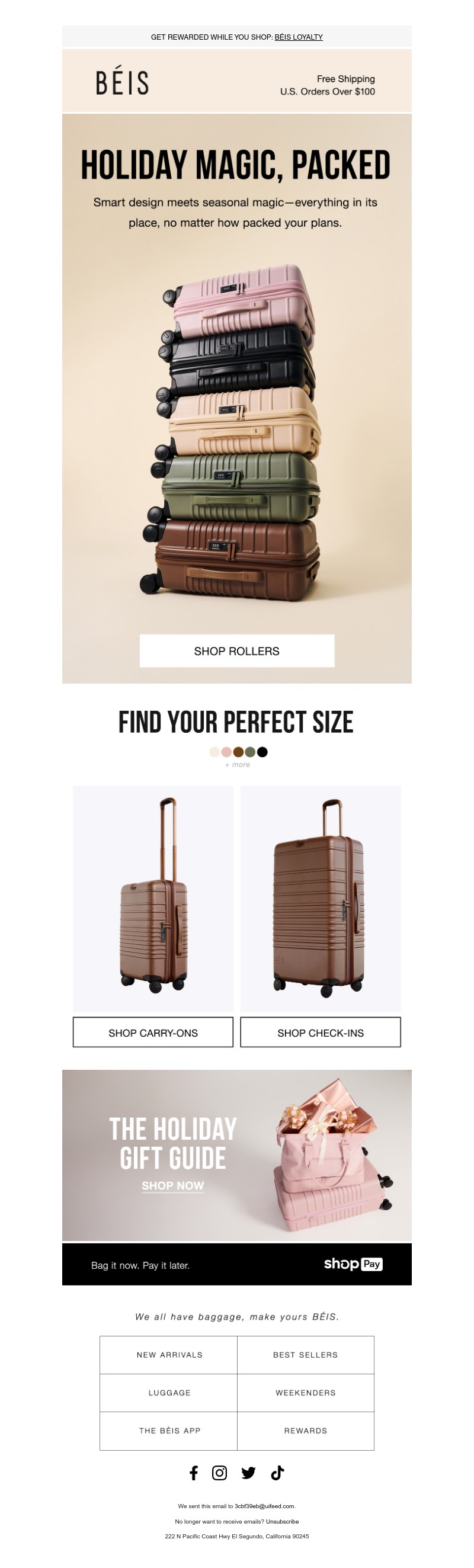Click SHOP NOW in gift guide banner

pos(173,1186)
